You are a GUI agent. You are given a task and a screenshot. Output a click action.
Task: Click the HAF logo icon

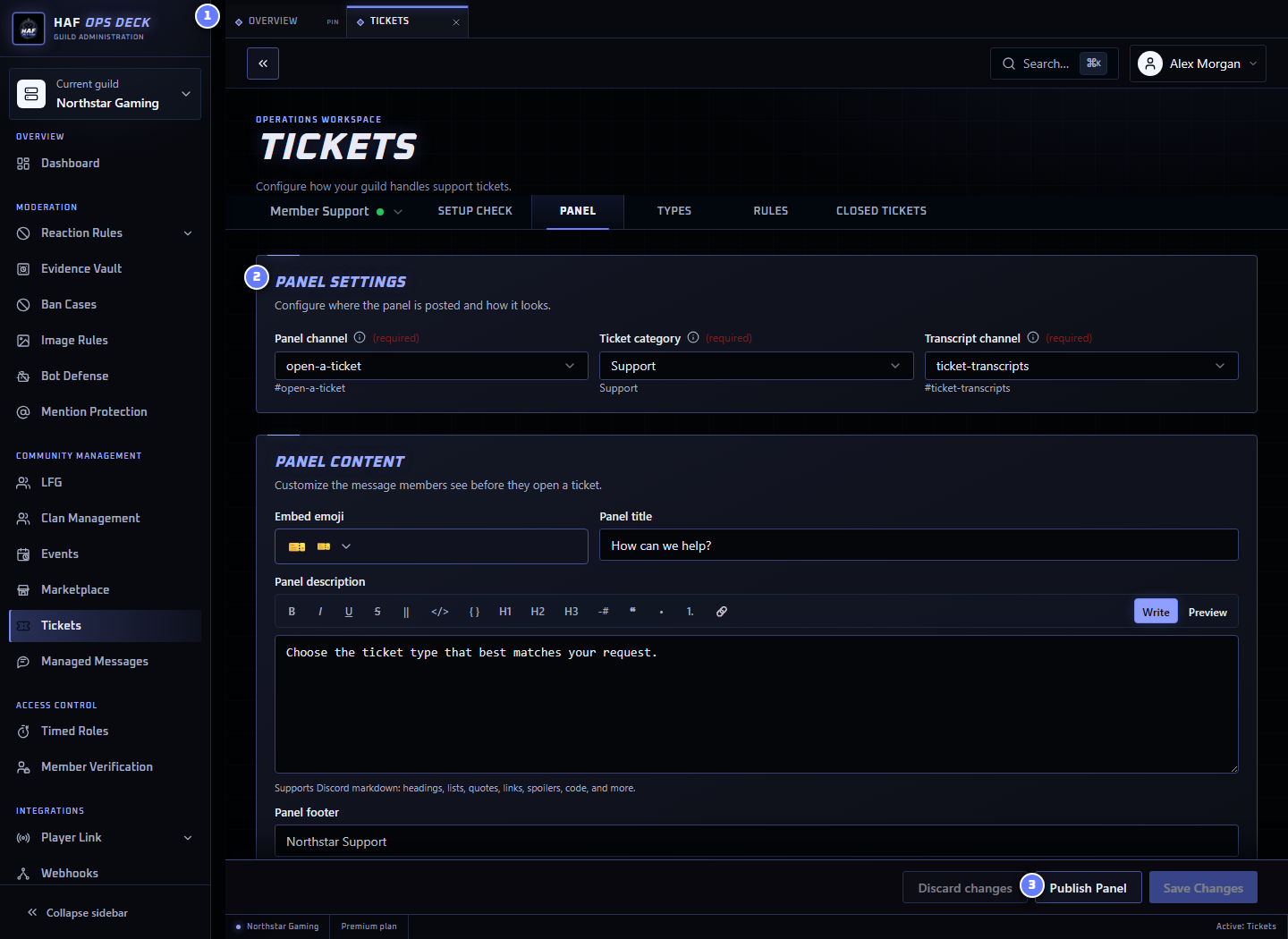pyautogui.click(x=29, y=29)
